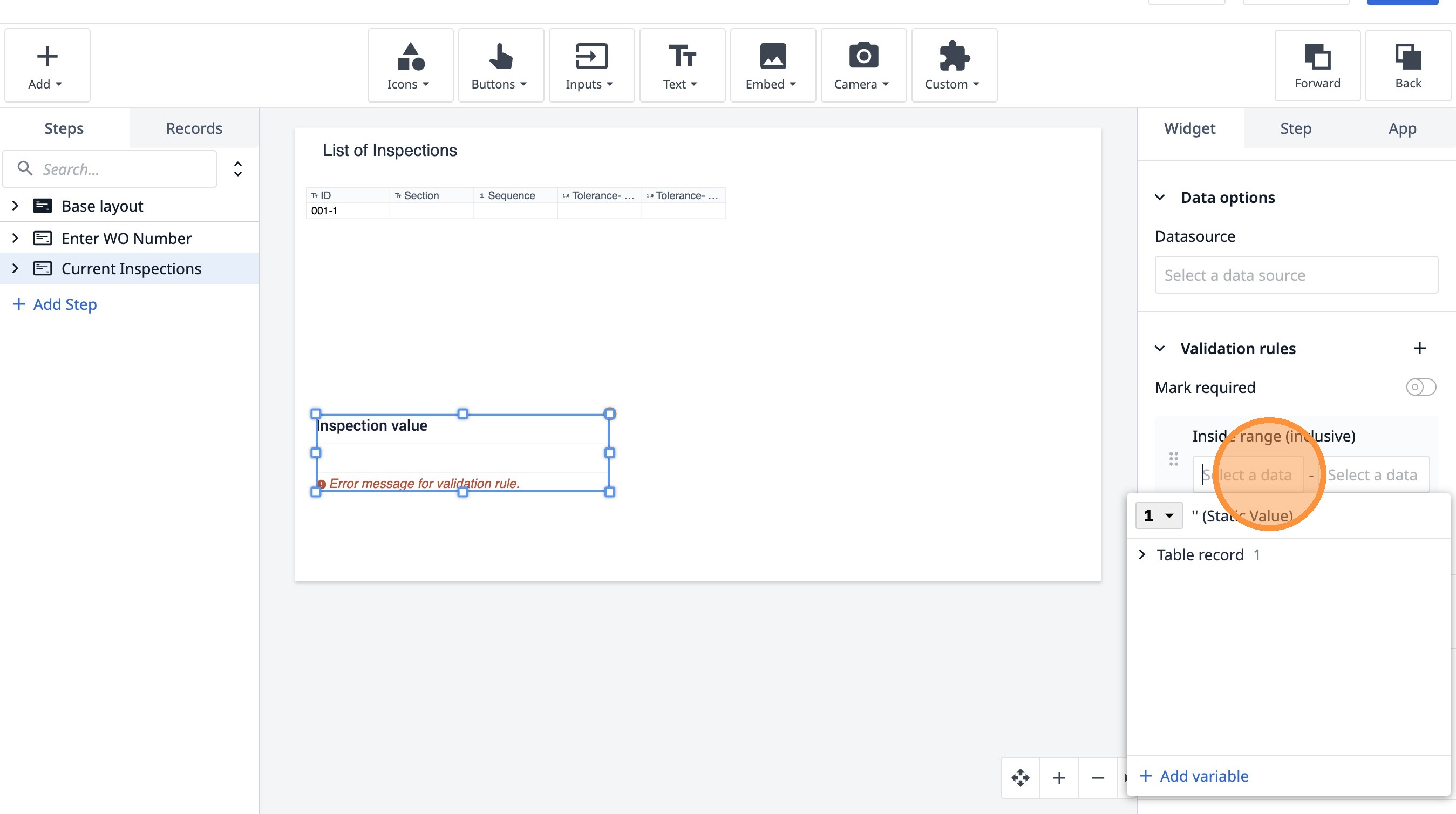Image resolution: width=1456 pixels, height=814 pixels.
Task: Collapse the Data options section
Action: point(1160,197)
